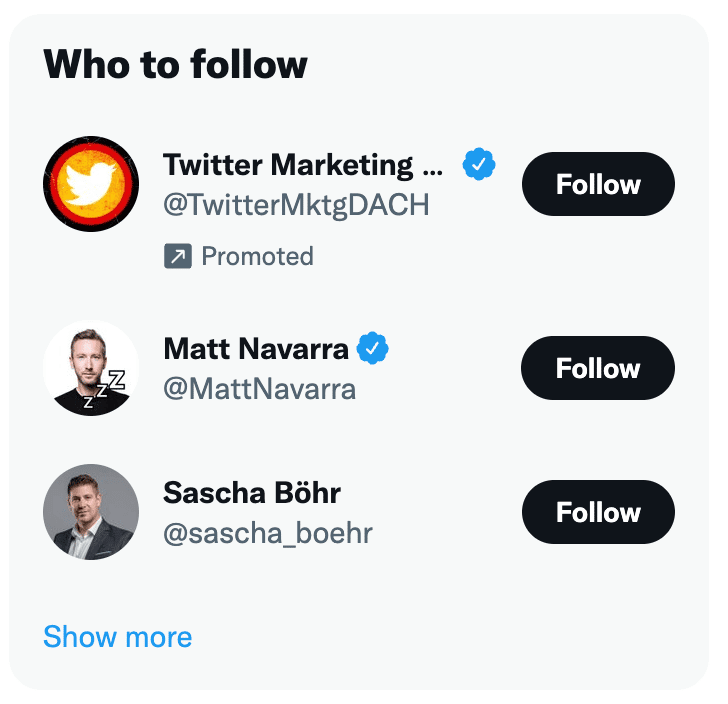This screenshot has height=704, width=728.
Task: Click the @MattNavarra username
Action: (259, 388)
